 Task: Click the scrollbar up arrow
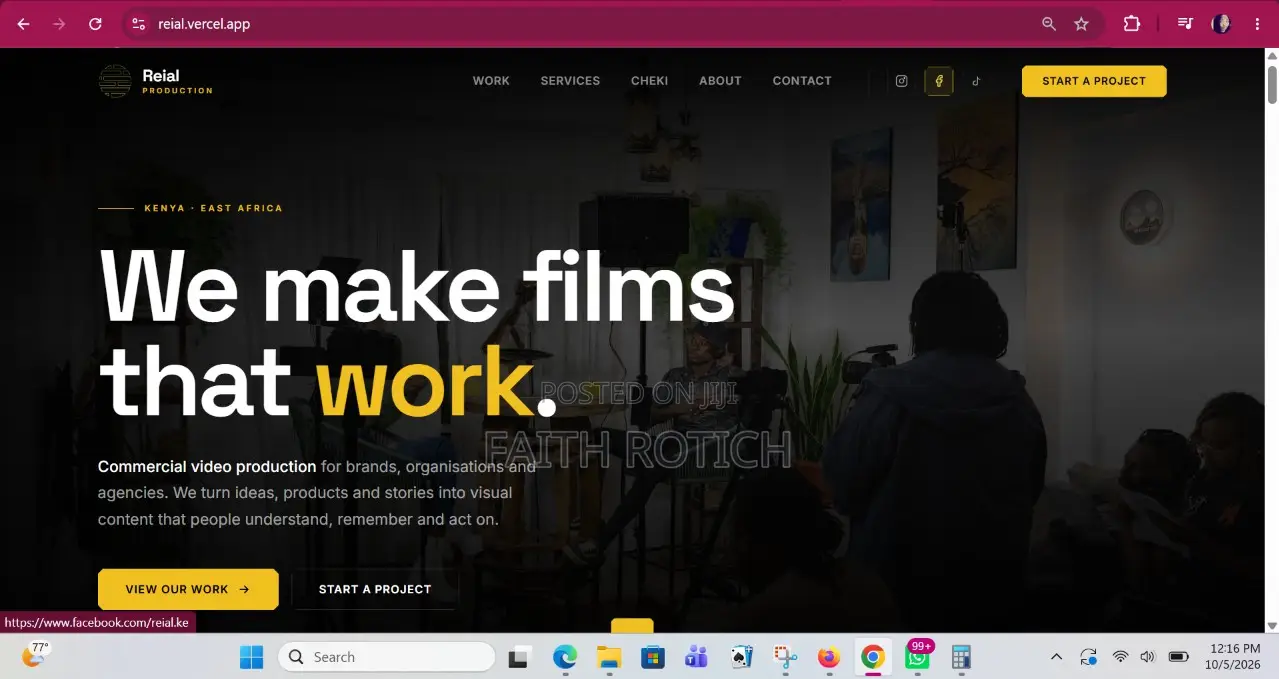[1272, 55]
